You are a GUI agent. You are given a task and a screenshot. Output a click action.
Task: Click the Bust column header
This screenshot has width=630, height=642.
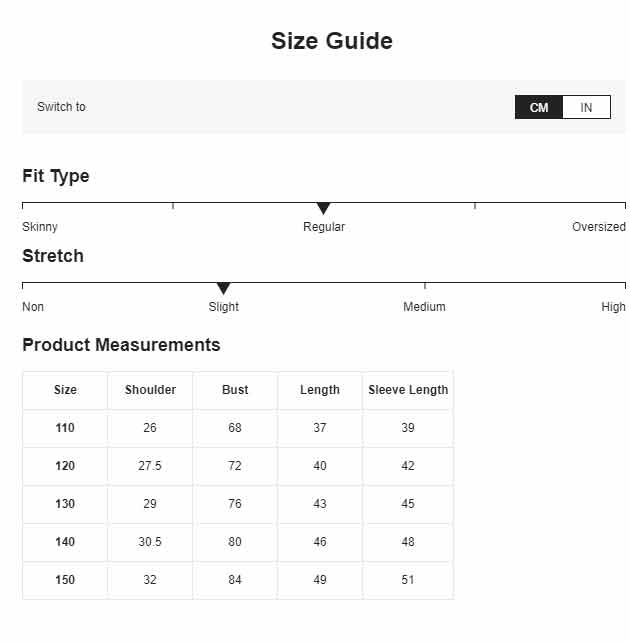pos(235,390)
